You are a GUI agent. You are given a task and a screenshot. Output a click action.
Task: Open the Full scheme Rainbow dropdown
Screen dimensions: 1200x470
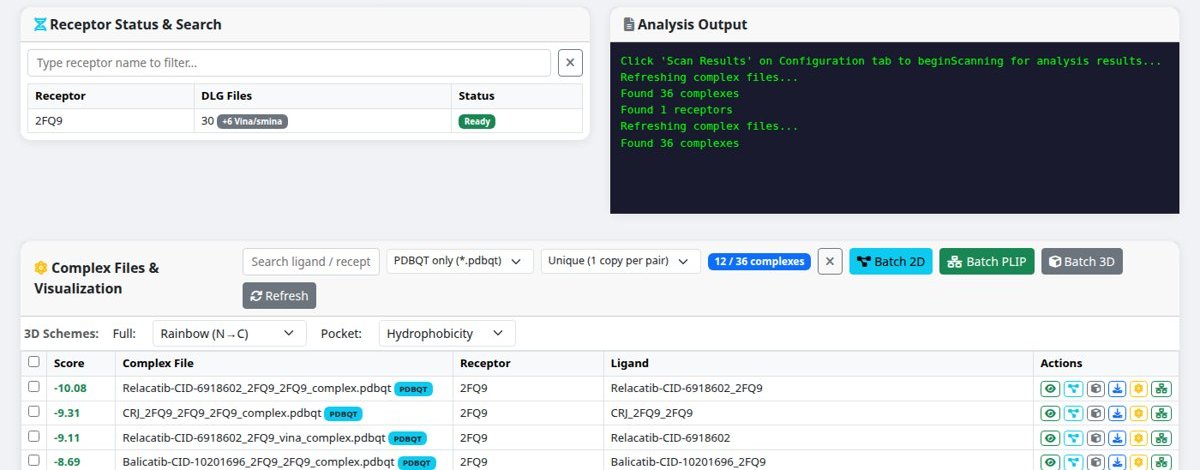click(229, 333)
